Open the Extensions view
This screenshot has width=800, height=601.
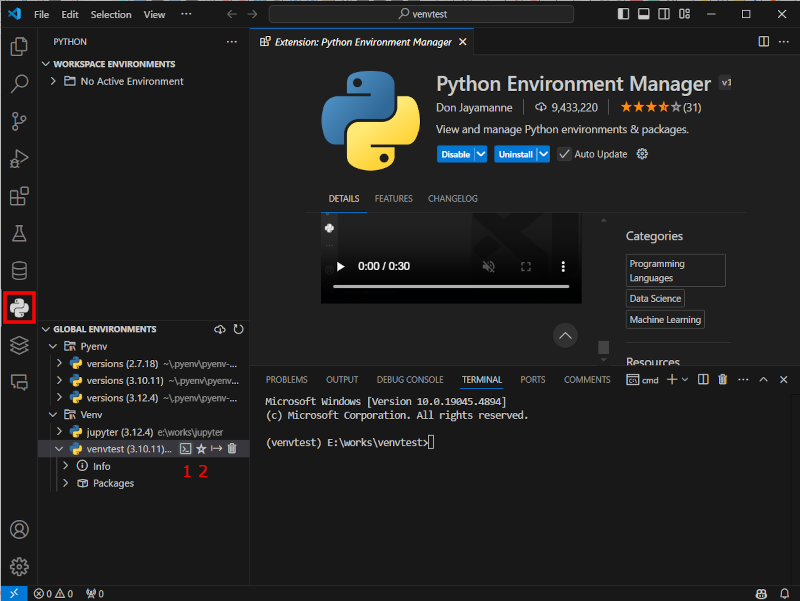coord(19,196)
